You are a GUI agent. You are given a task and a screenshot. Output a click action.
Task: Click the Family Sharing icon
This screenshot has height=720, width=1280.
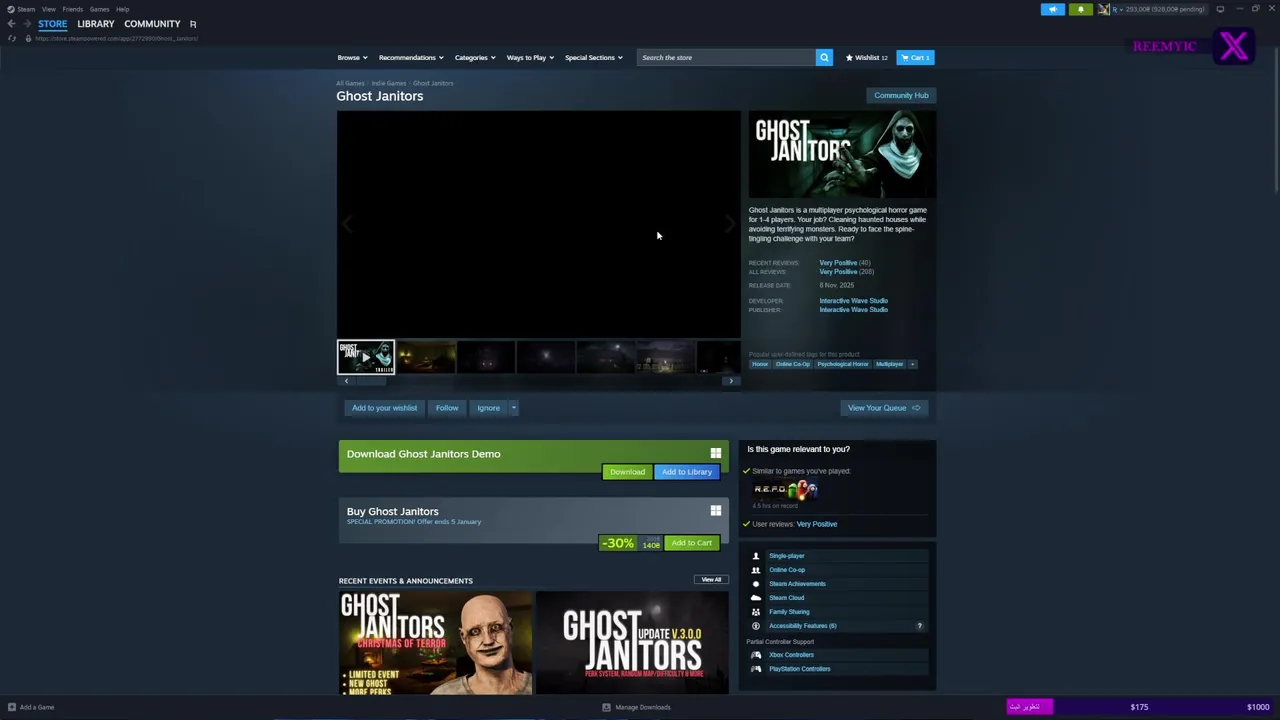[756, 612]
